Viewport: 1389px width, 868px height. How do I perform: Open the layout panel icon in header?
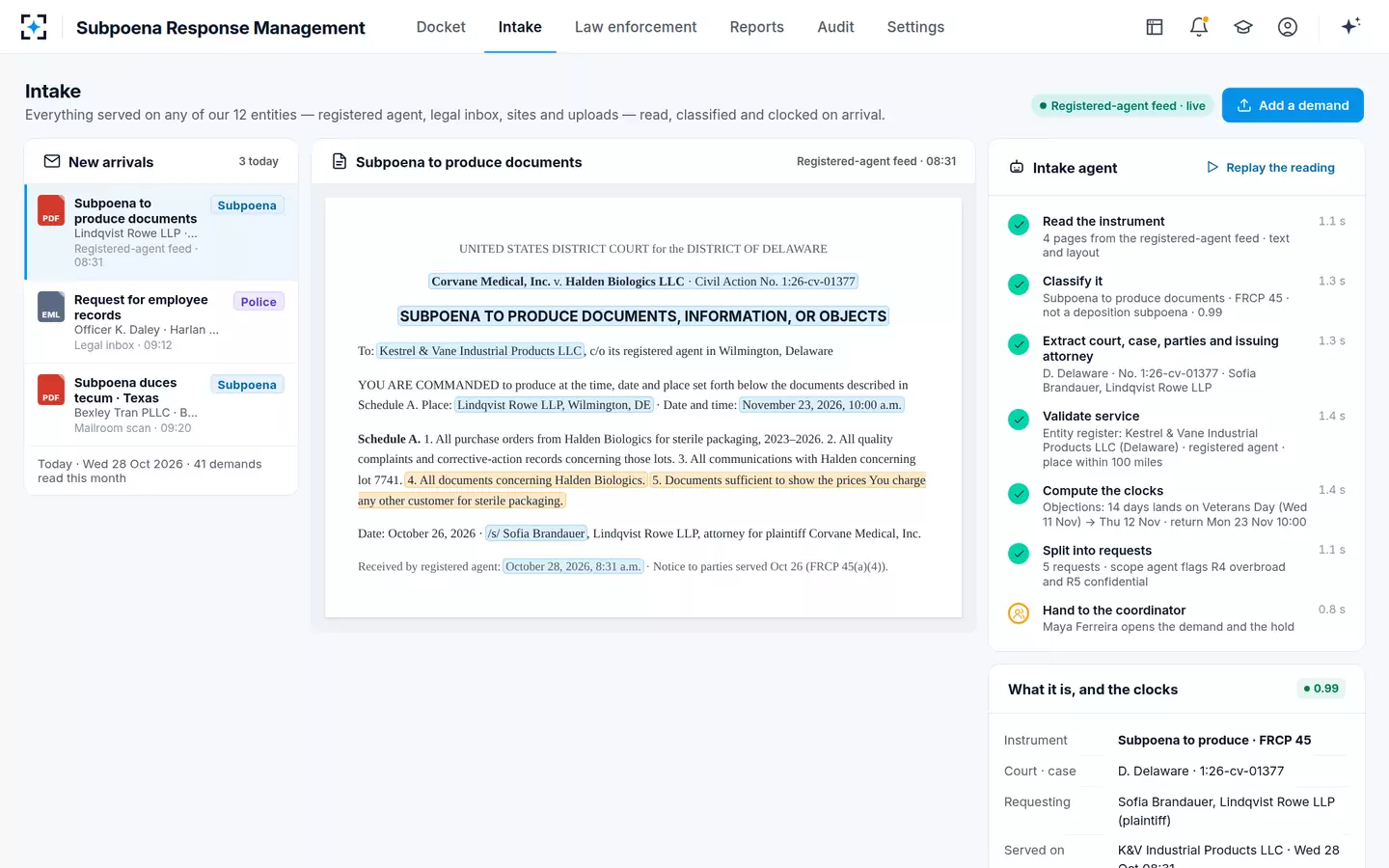click(1155, 27)
